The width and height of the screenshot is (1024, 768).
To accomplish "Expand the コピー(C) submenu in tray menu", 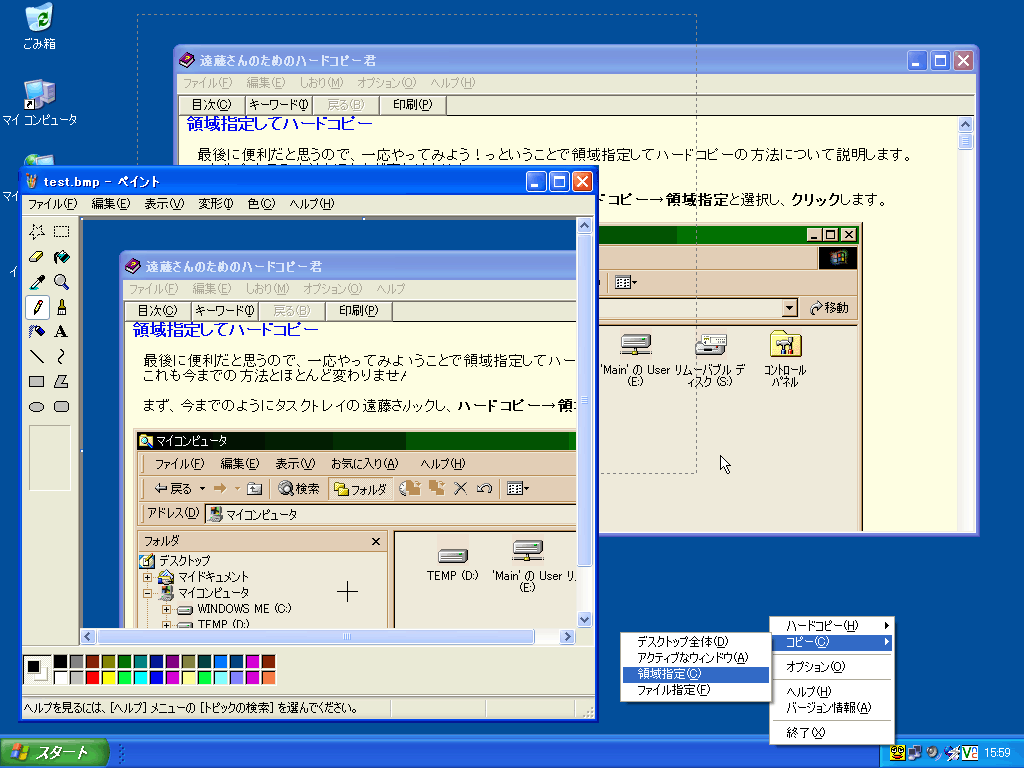I will pyautogui.click(x=831, y=642).
